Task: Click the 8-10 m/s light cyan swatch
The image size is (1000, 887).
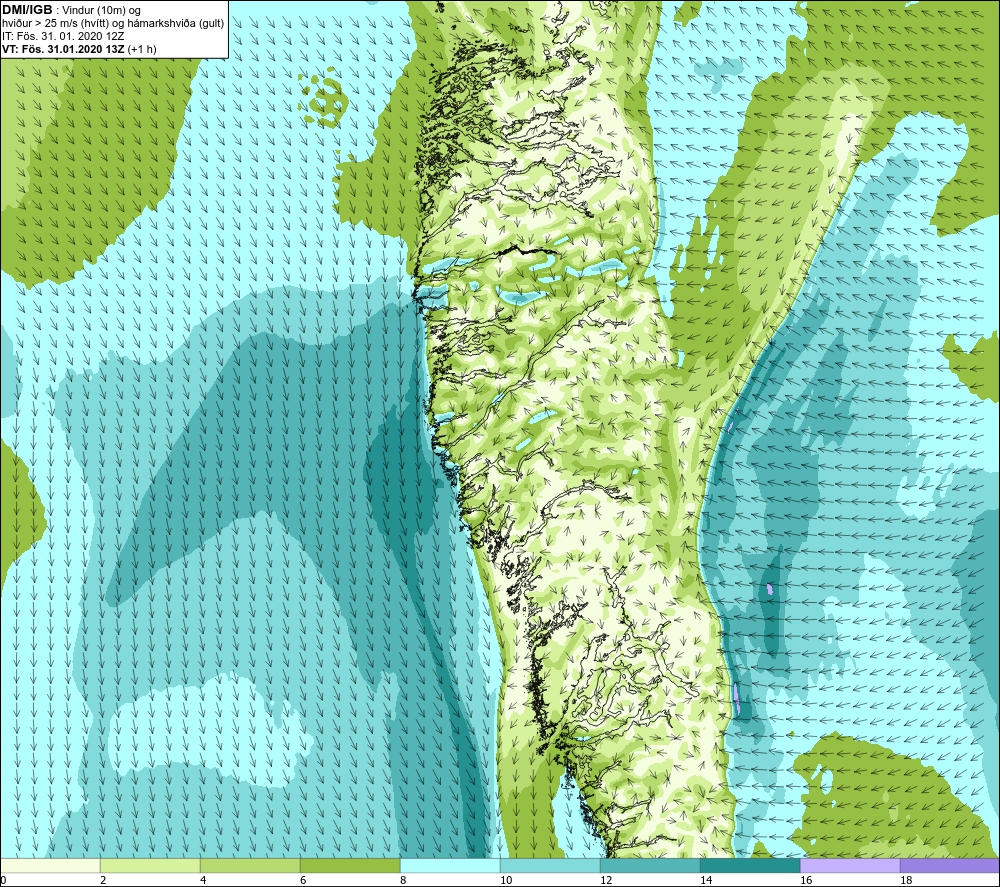Action: [x=450, y=865]
